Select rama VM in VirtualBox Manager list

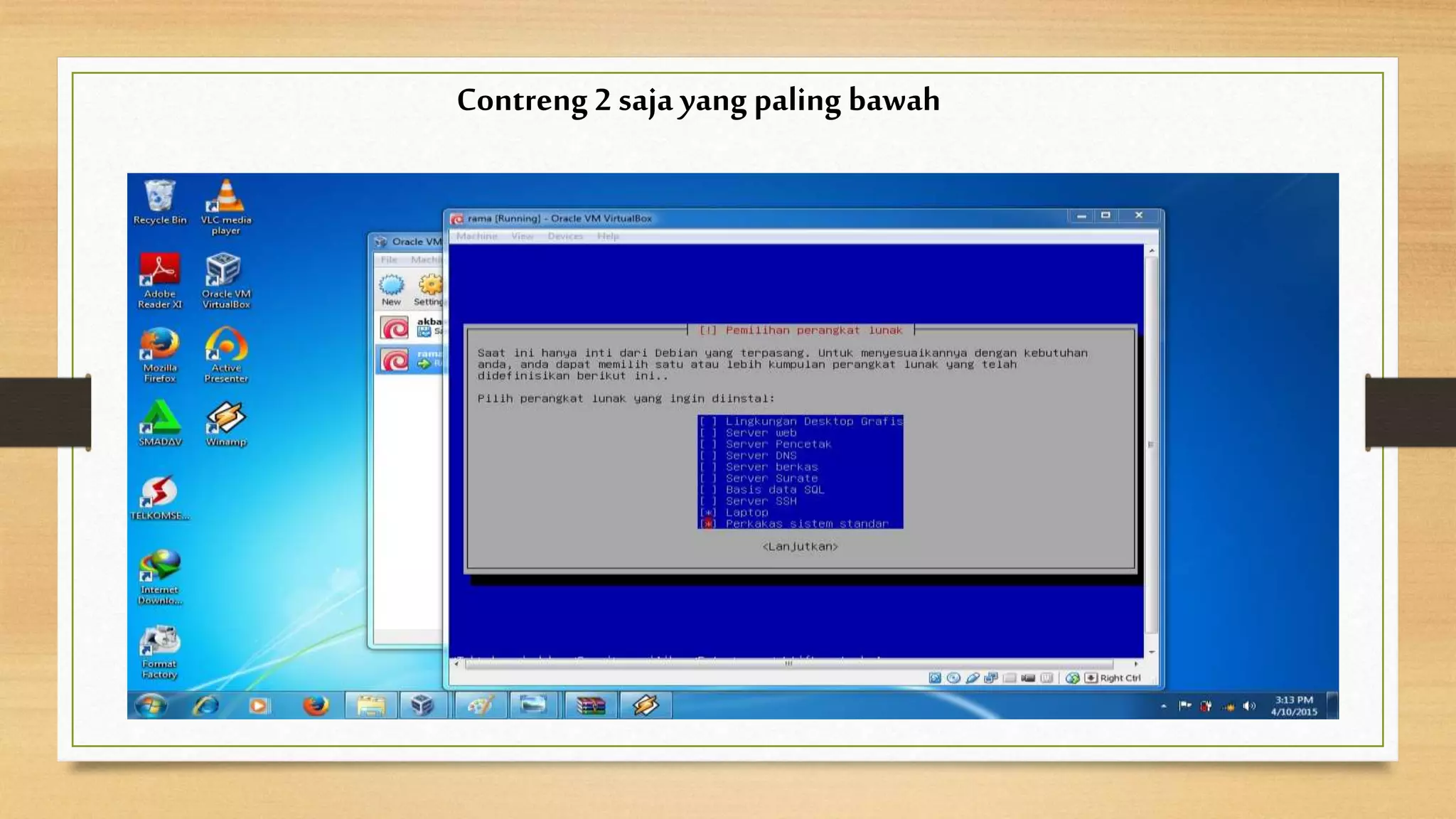pyautogui.click(x=410, y=359)
